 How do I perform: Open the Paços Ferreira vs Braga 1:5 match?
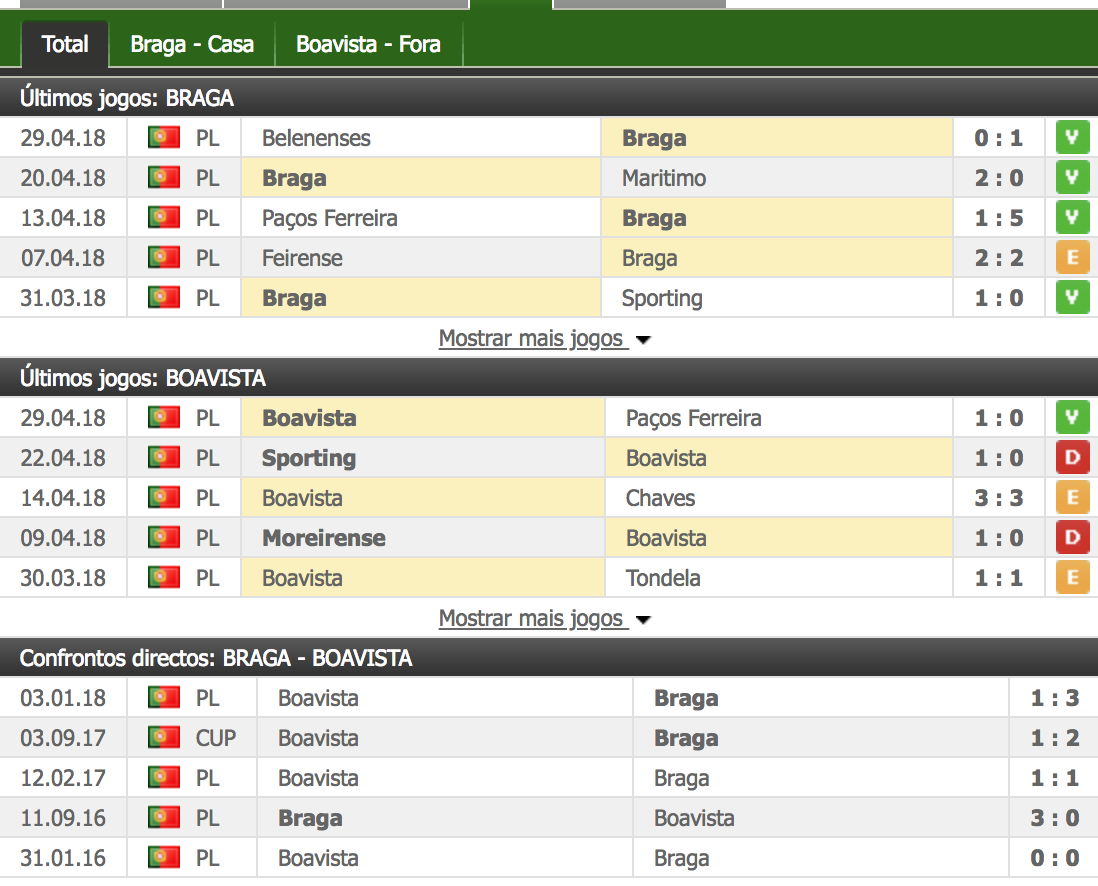[999, 218]
